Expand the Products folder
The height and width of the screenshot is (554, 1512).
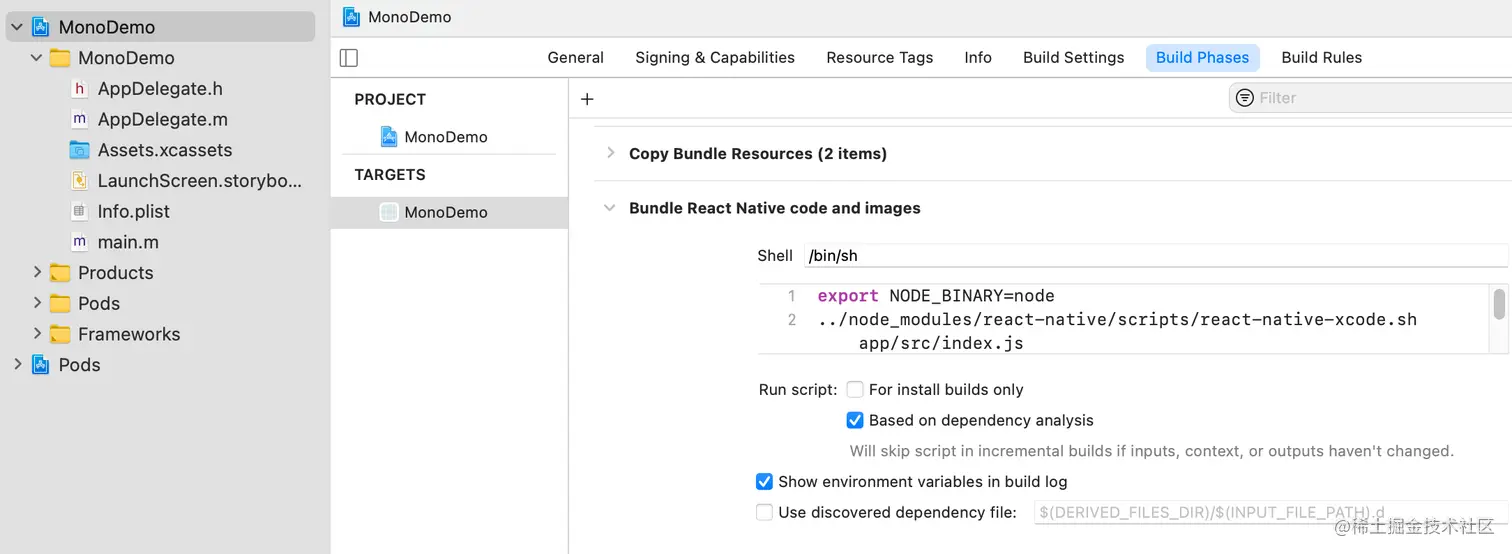point(37,273)
